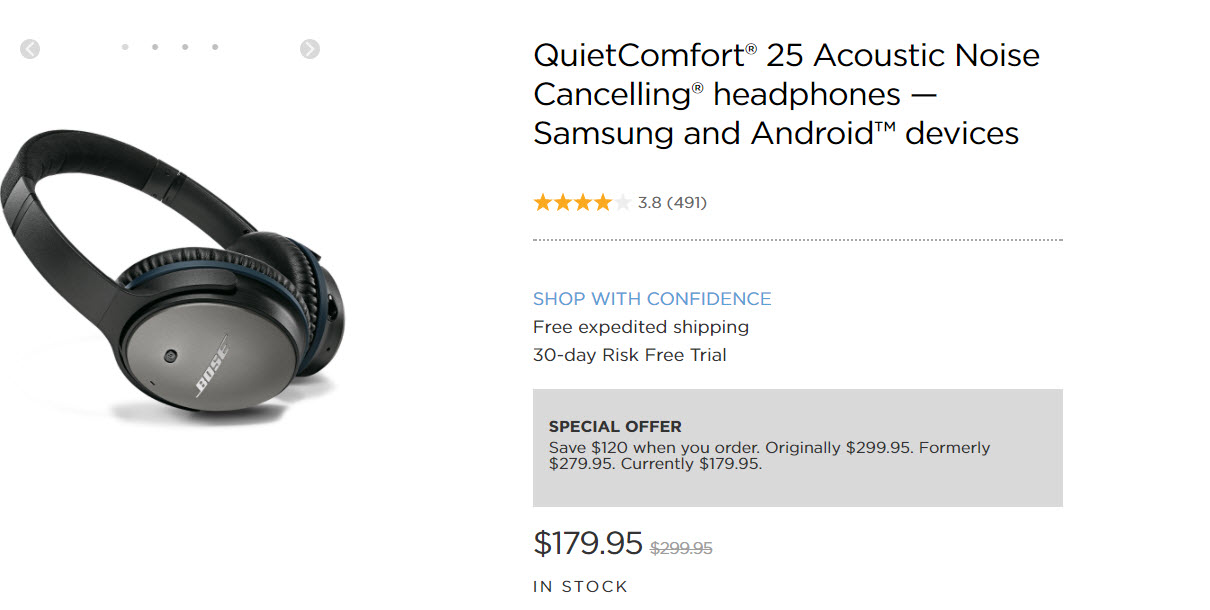
Task: Select the second carousel dot
Action: [x=155, y=47]
